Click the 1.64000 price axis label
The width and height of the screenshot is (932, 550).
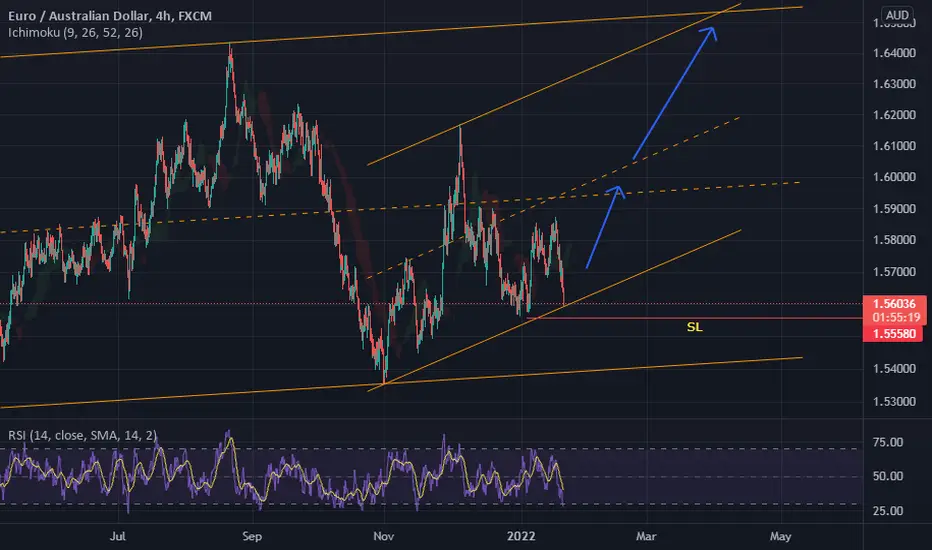(894, 53)
